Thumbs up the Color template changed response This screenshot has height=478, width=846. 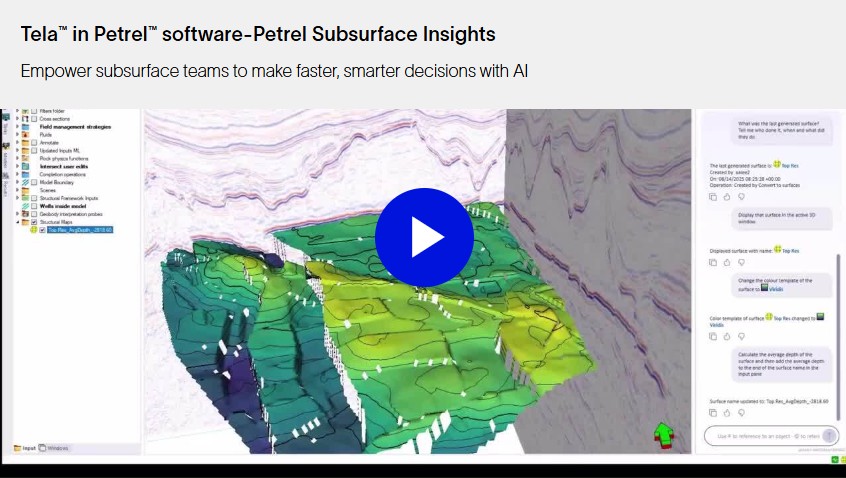[x=727, y=336]
